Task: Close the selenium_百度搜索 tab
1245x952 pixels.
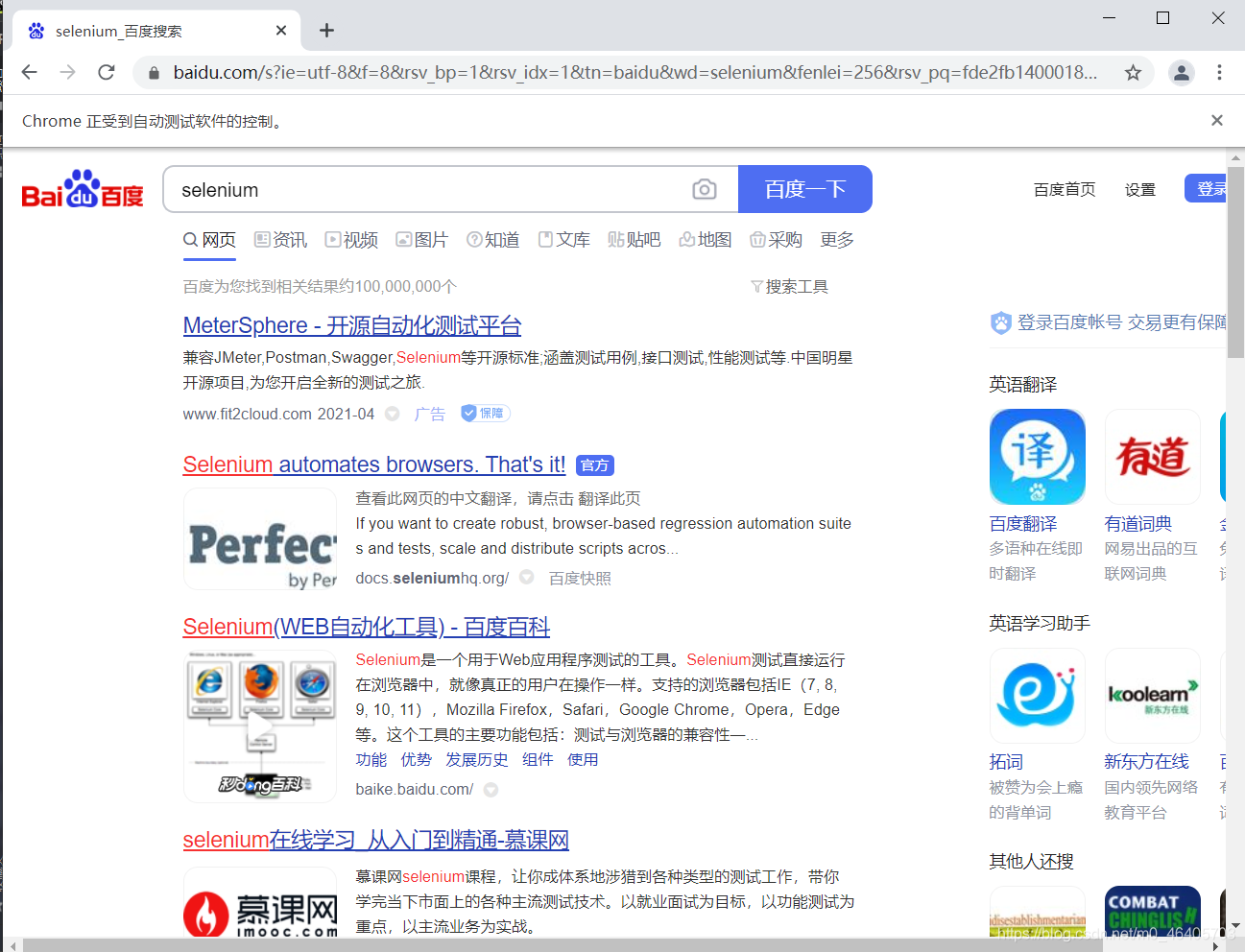Action: click(x=281, y=31)
